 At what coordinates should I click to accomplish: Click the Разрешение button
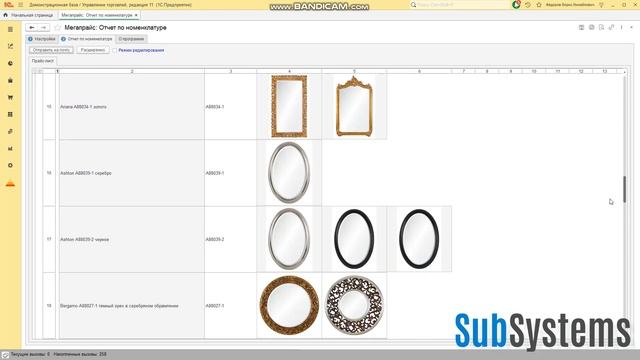[x=93, y=50]
